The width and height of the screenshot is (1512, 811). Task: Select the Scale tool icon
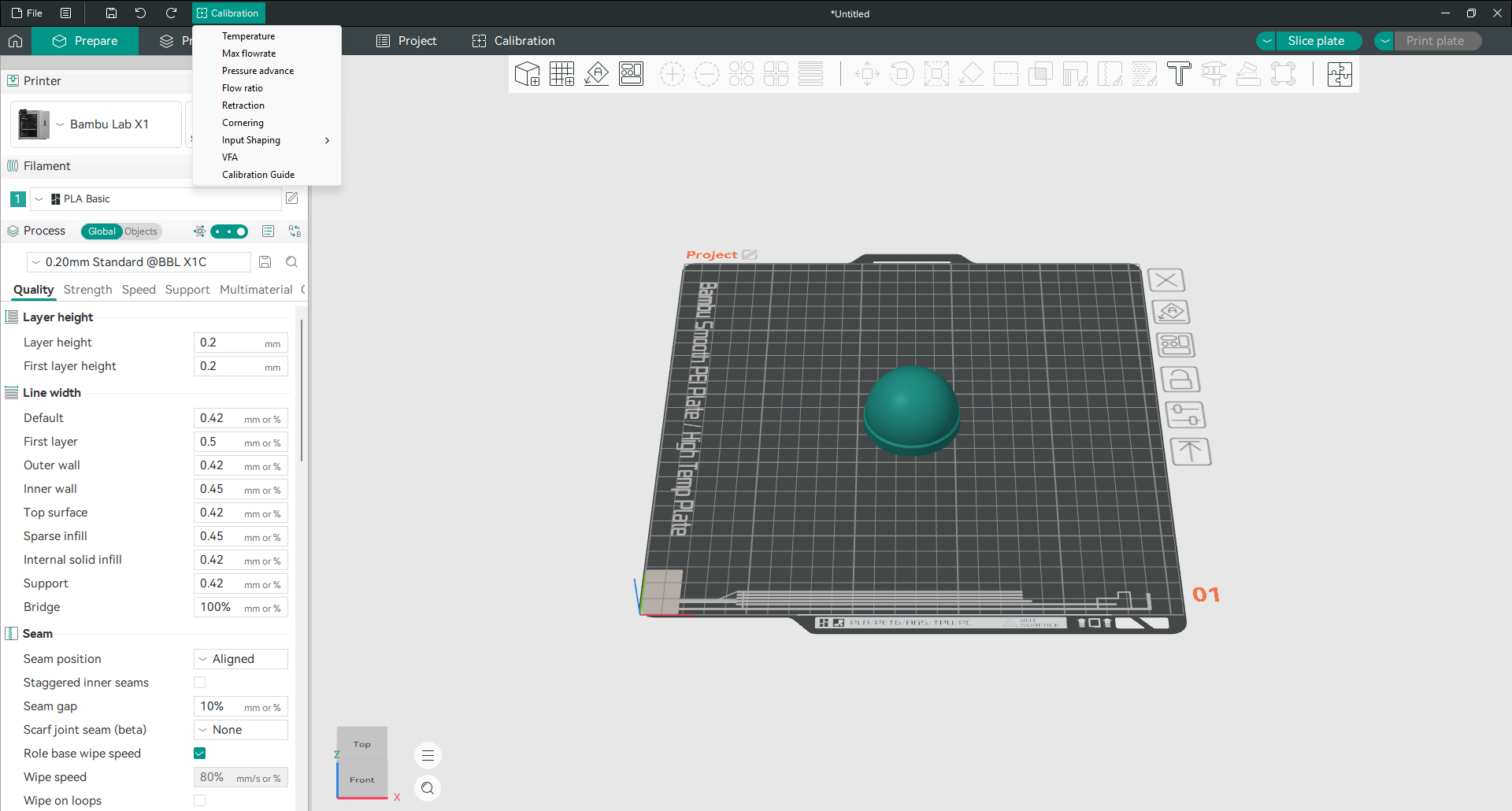click(x=936, y=74)
